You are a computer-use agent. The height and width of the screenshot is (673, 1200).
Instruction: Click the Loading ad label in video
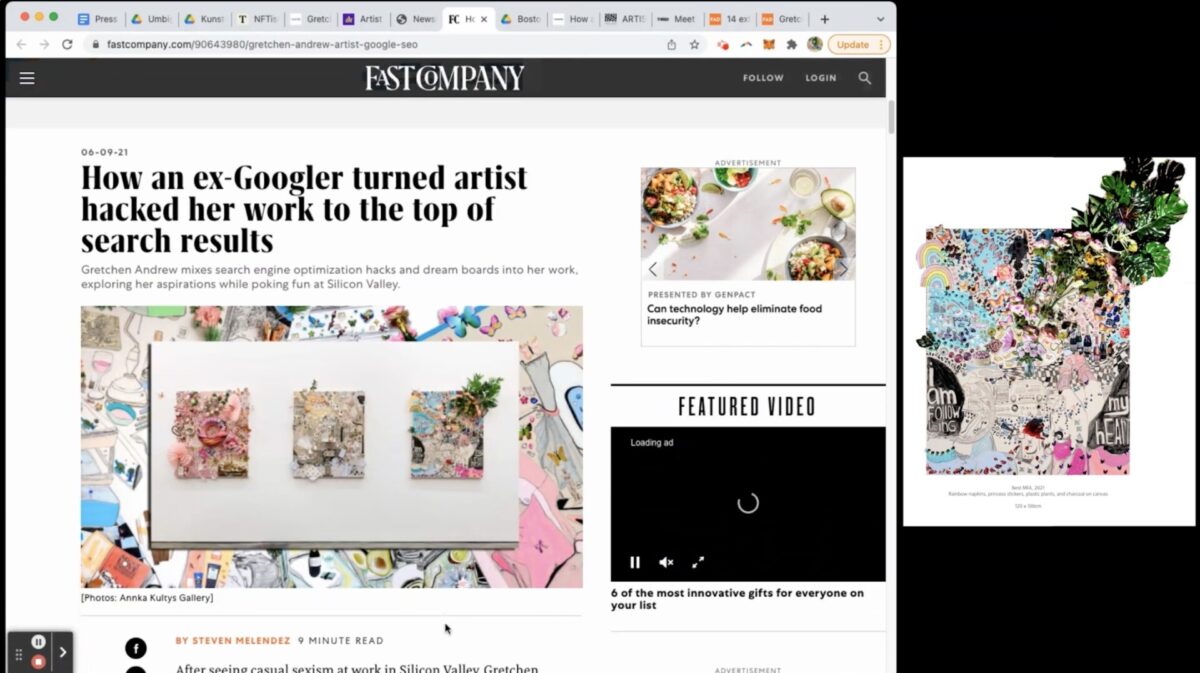click(652, 443)
